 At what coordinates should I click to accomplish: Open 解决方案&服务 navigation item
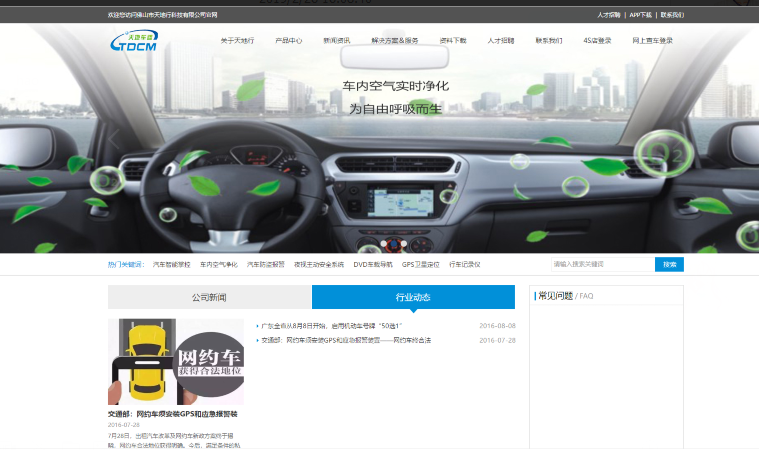click(394, 41)
